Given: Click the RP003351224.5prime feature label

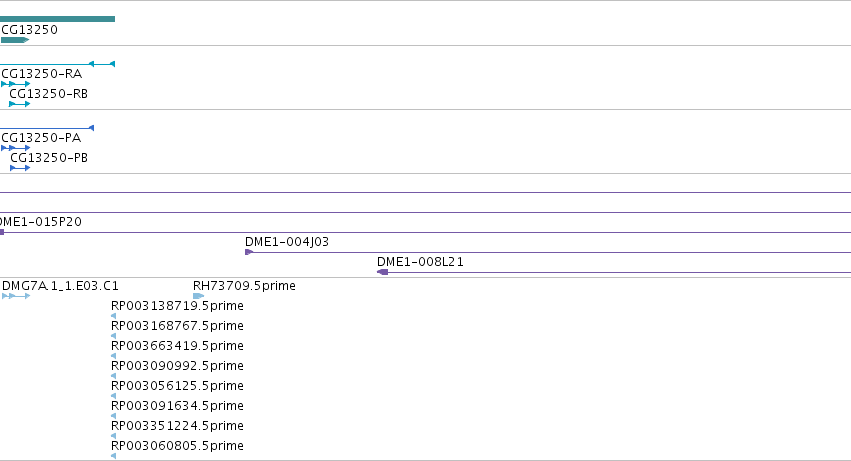Looking at the screenshot, I should click(x=177, y=426).
